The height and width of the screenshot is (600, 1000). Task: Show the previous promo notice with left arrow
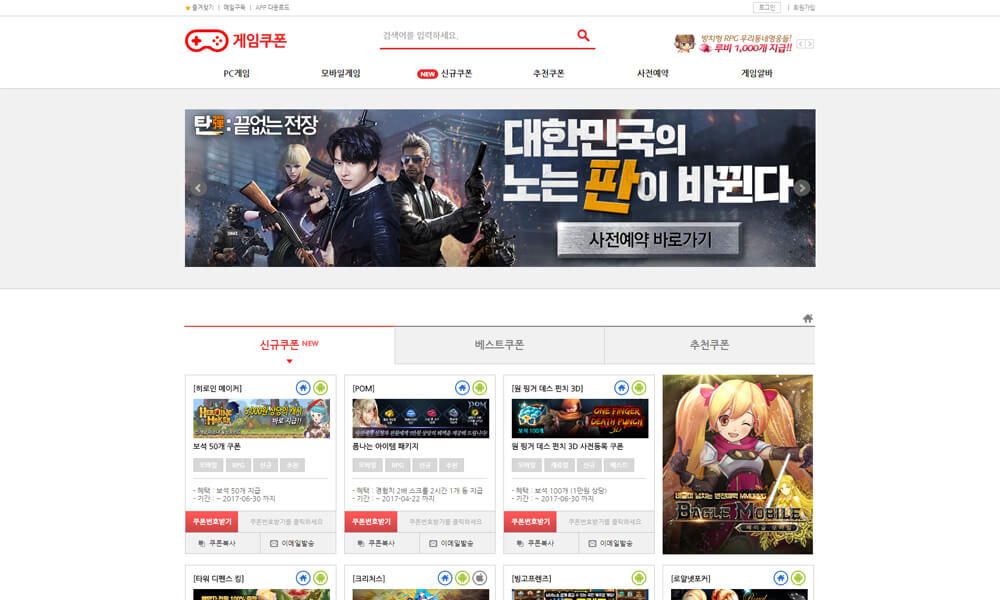[800, 44]
